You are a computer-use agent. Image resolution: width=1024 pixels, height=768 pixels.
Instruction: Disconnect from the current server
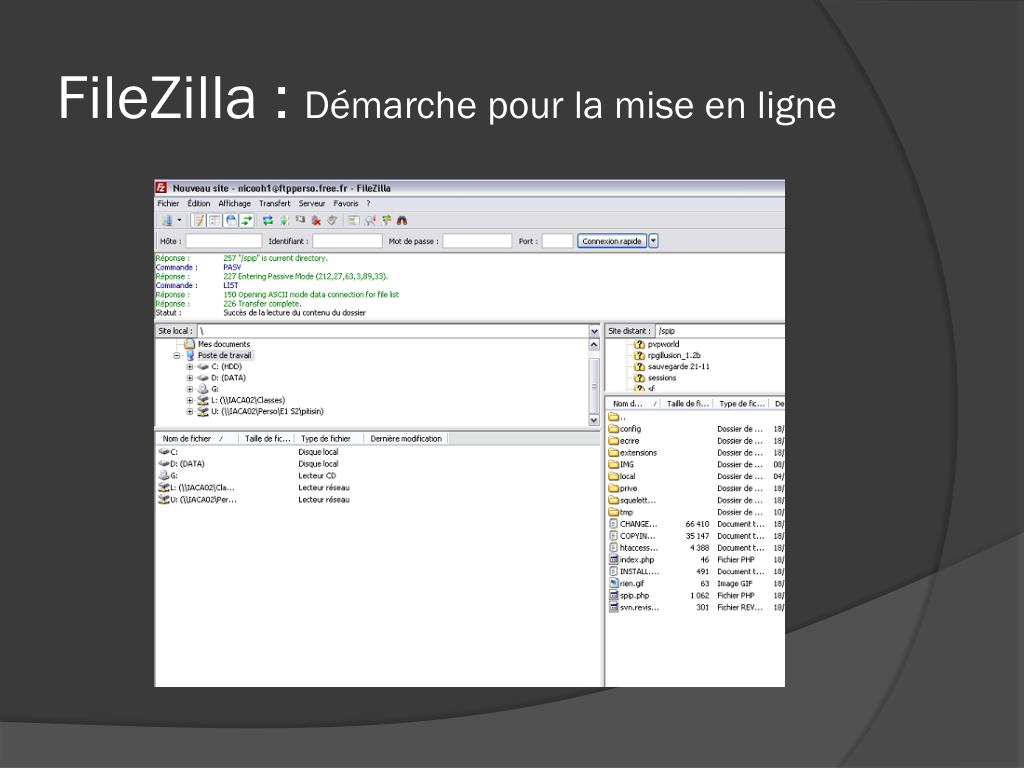coord(316,221)
